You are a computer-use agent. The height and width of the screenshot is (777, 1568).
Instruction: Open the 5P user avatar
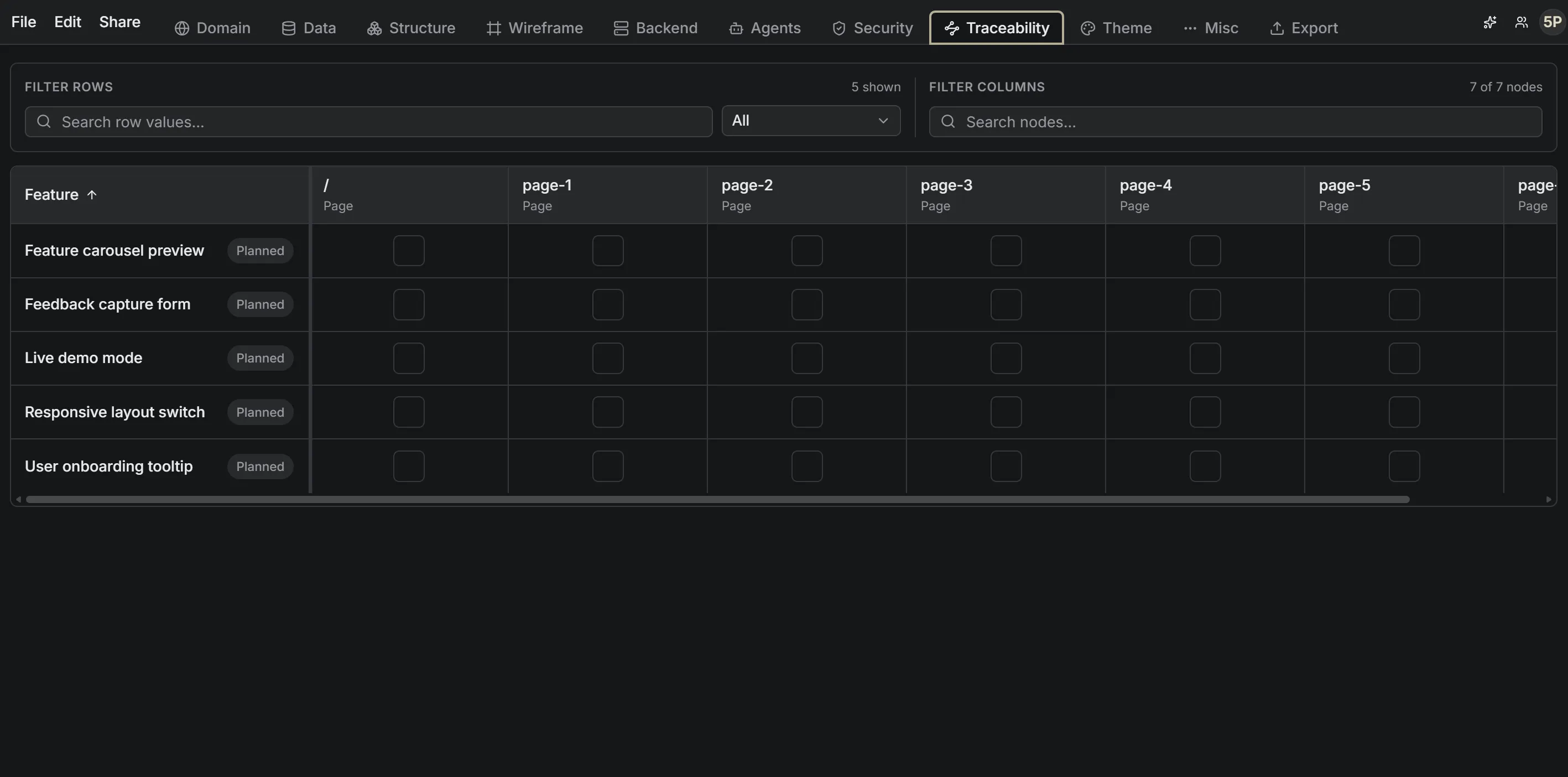coord(1553,23)
